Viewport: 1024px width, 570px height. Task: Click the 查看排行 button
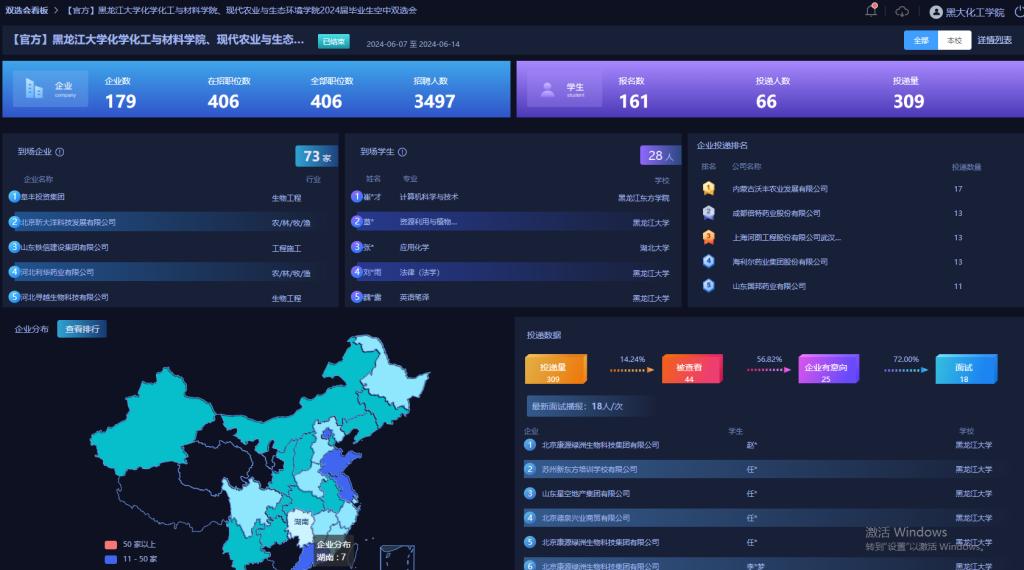pyautogui.click(x=81, y=329)
